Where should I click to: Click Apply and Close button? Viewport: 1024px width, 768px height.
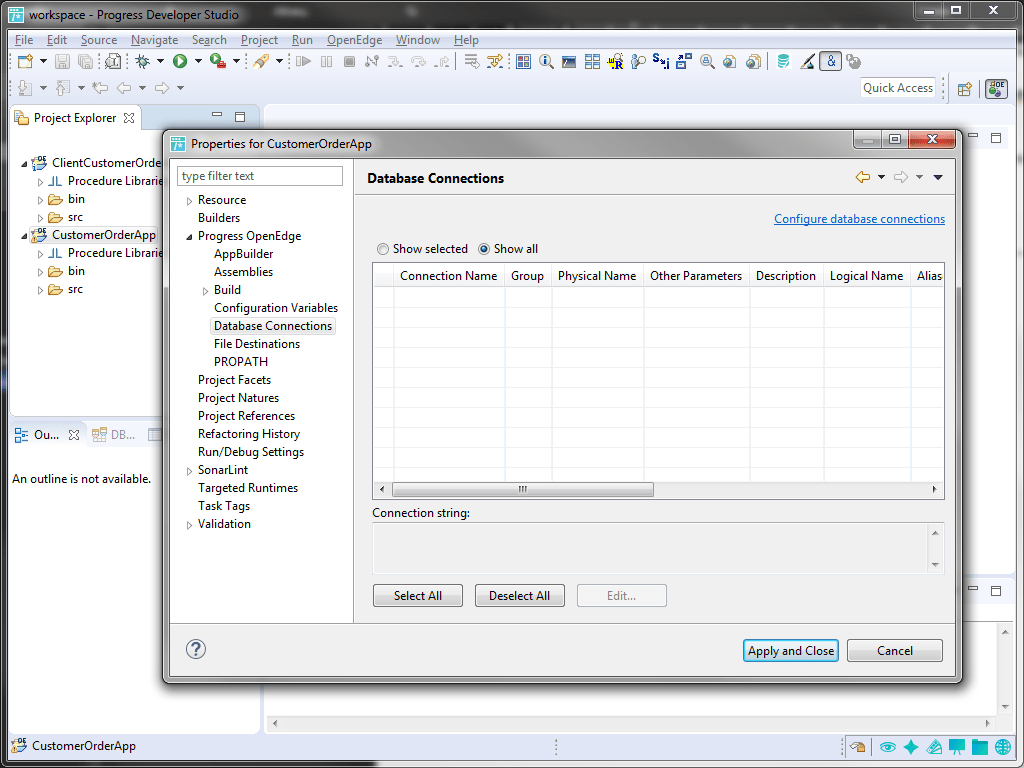791,650
